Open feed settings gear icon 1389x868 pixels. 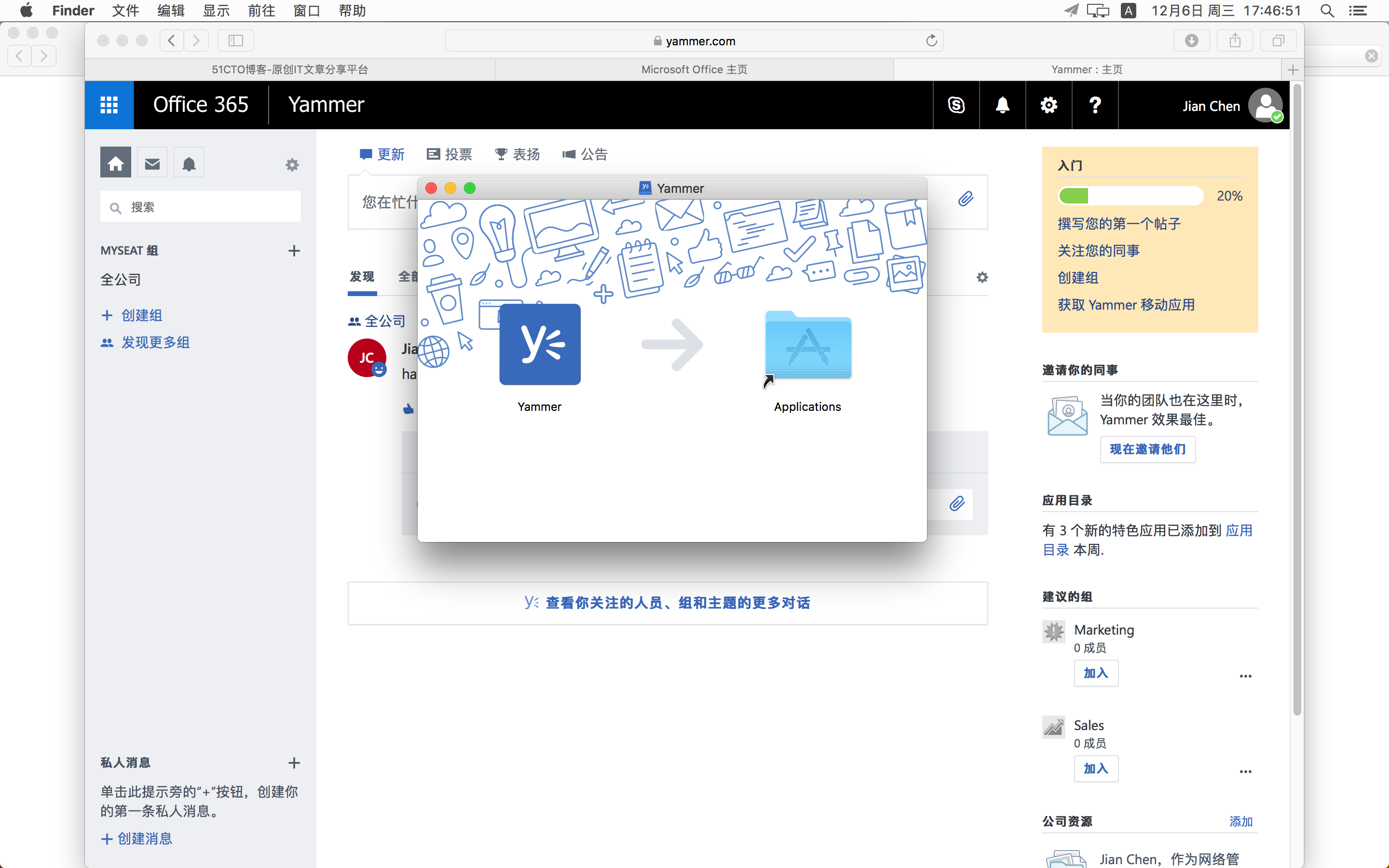[x=982, y=277]
